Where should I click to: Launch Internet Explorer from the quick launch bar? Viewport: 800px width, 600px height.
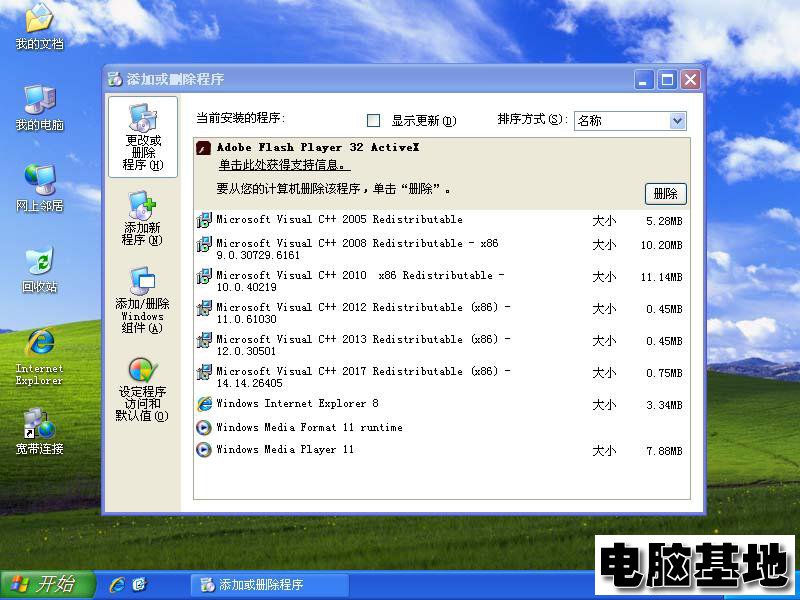pyautogui.click(x=117, y=584)
